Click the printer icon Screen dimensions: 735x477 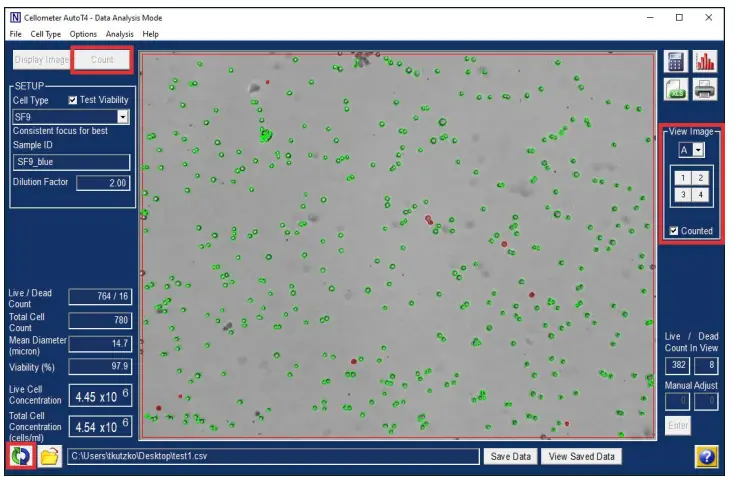click(705, 89)
